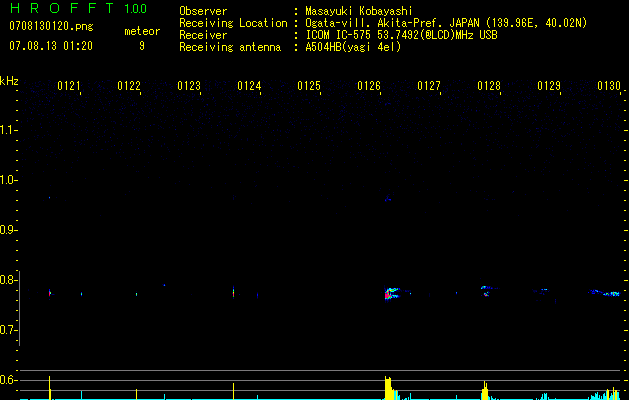Click the 0.6 kHz frequency axis label
Screen dimensions: 629x400
8,380
